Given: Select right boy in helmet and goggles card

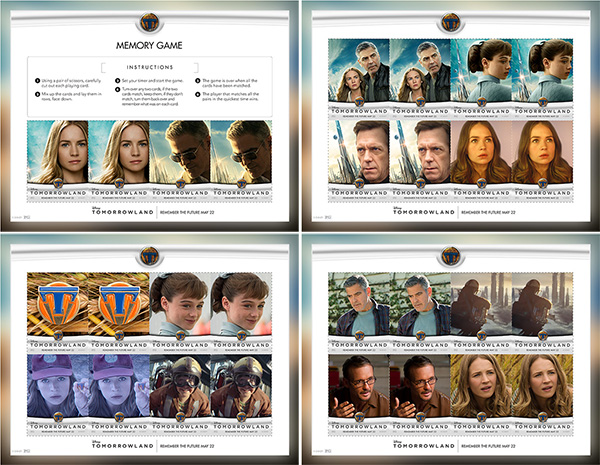Looking at the screenshot, I should pyautogui.click(x=241, y=395).
